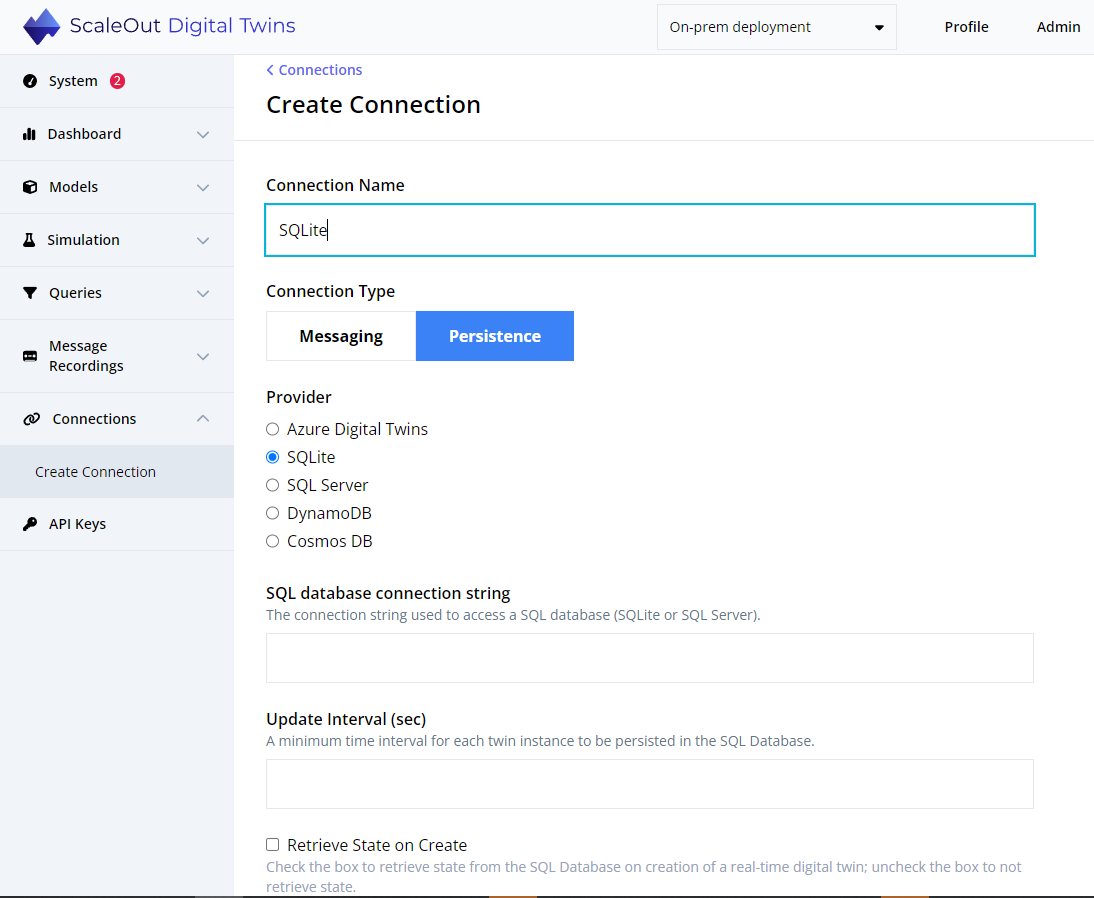Open the API Keys menu item
Screen dimensions: 1094x898
tap(117, 524)
